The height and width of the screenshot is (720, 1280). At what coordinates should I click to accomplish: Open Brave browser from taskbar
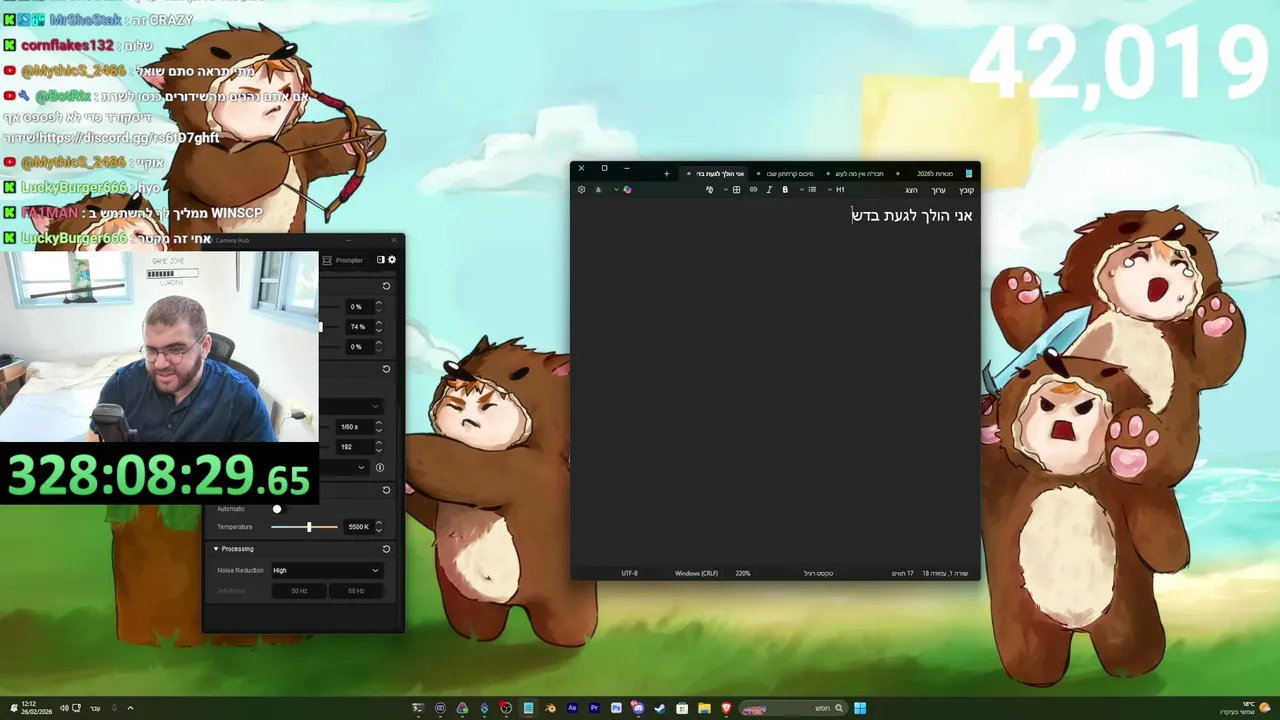click(726, 708)
